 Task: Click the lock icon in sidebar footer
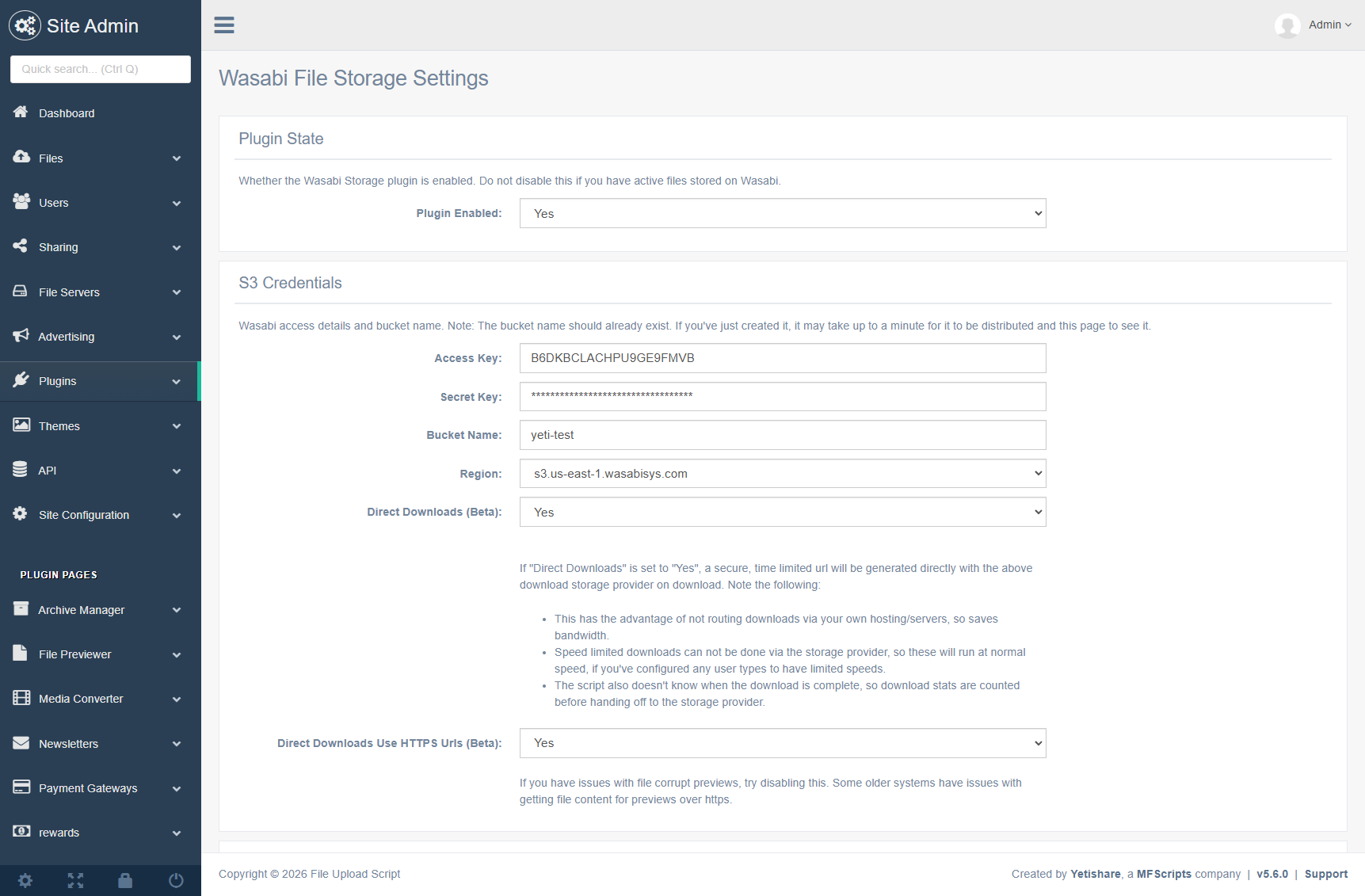coord(125,880)
